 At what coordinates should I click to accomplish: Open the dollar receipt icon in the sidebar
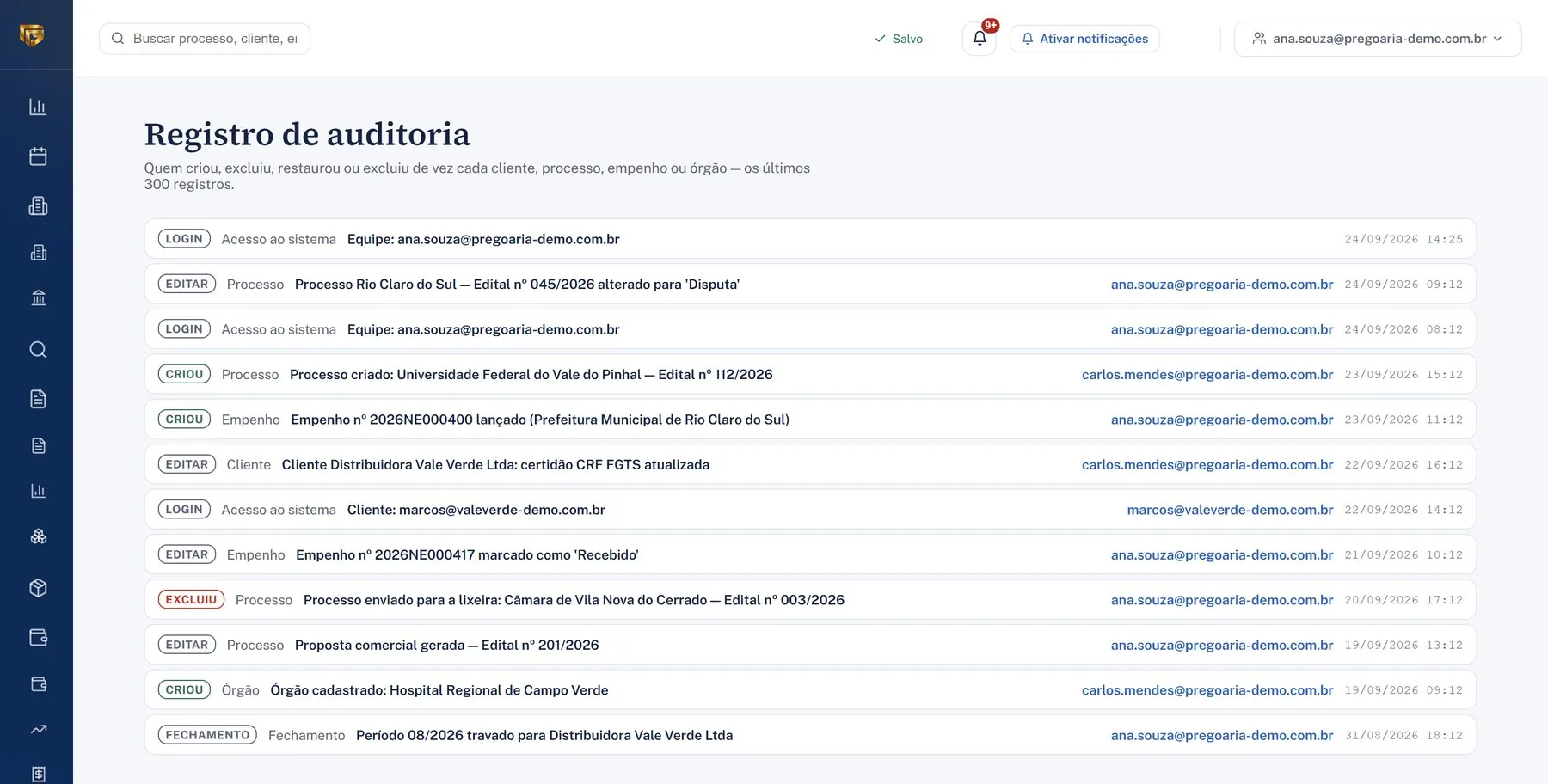38,775
